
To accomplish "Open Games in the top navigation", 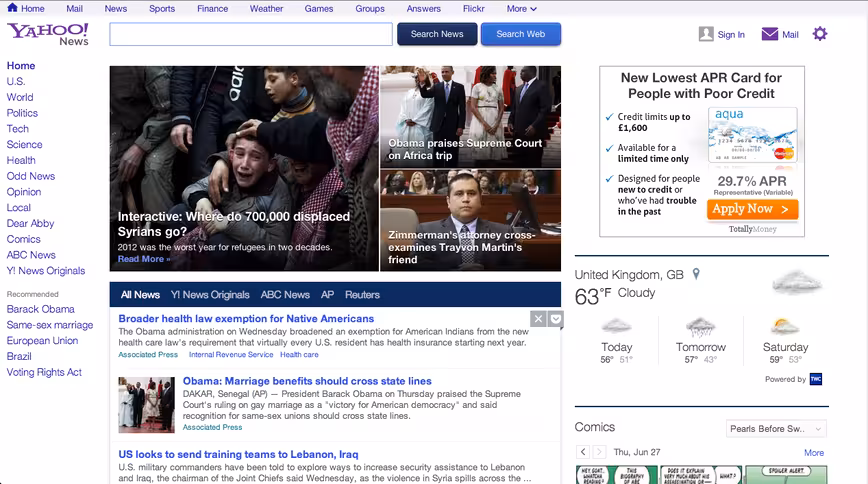I will pyautogui.click(x=319, y=9).
